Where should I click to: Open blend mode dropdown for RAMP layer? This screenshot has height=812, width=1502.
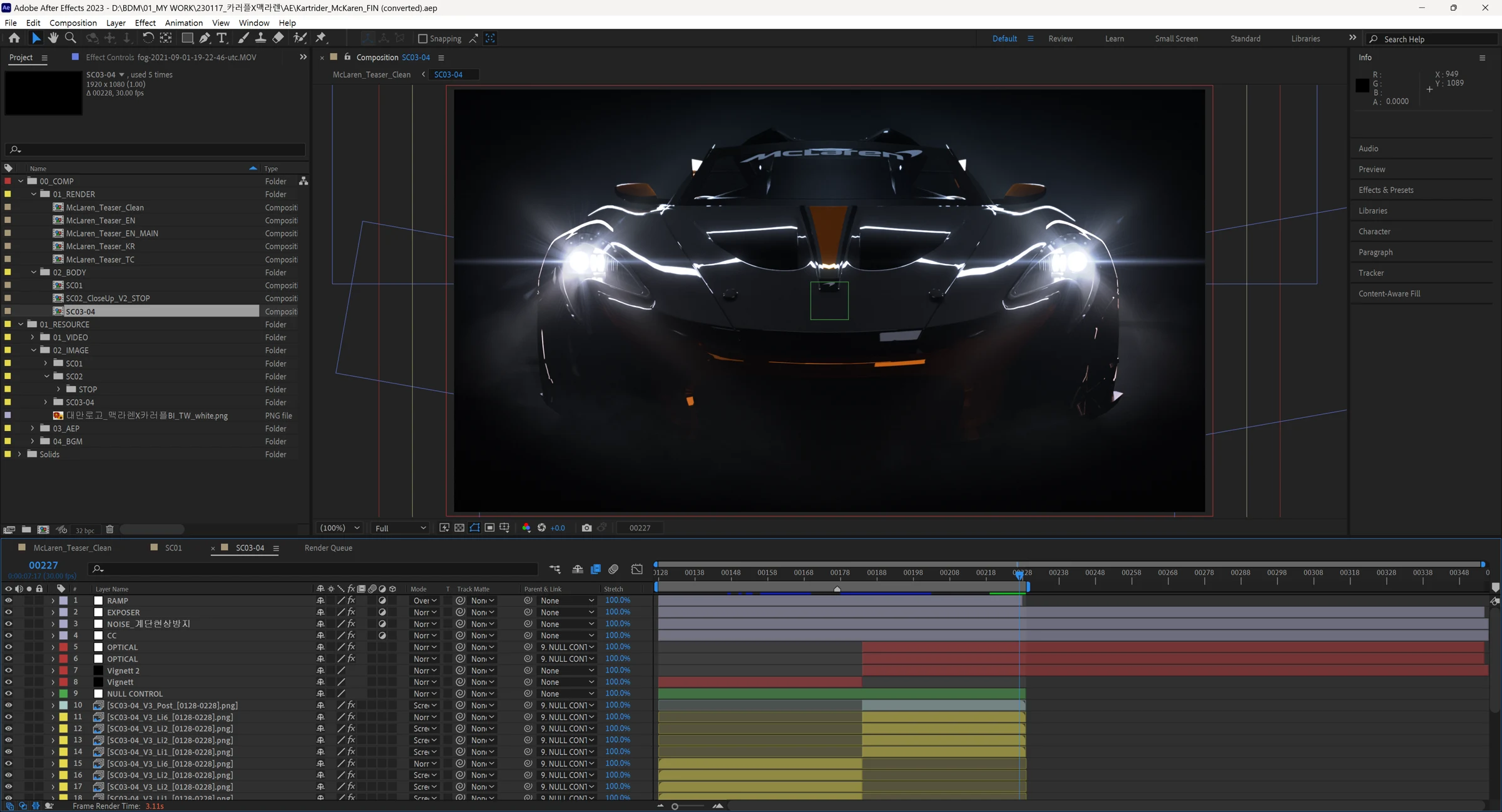click(x=425, y=601)
